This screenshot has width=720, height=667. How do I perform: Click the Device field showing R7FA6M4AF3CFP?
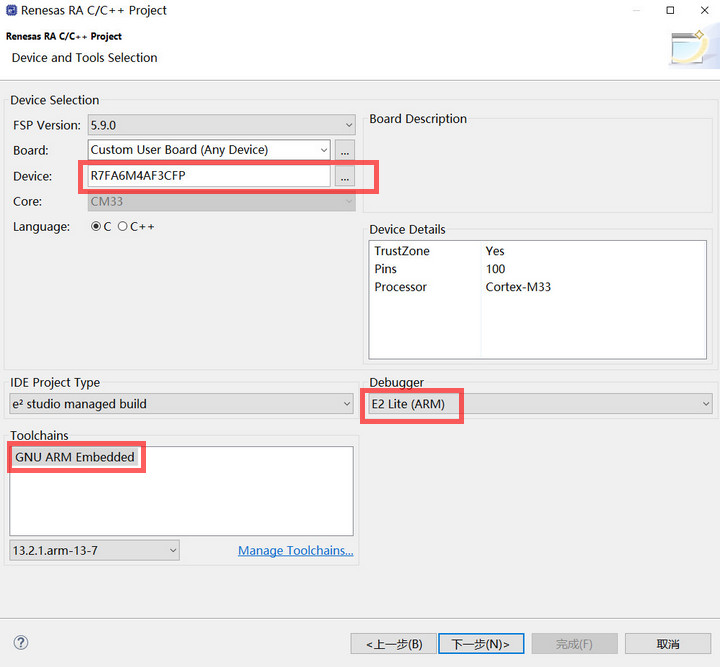point(209,176)
